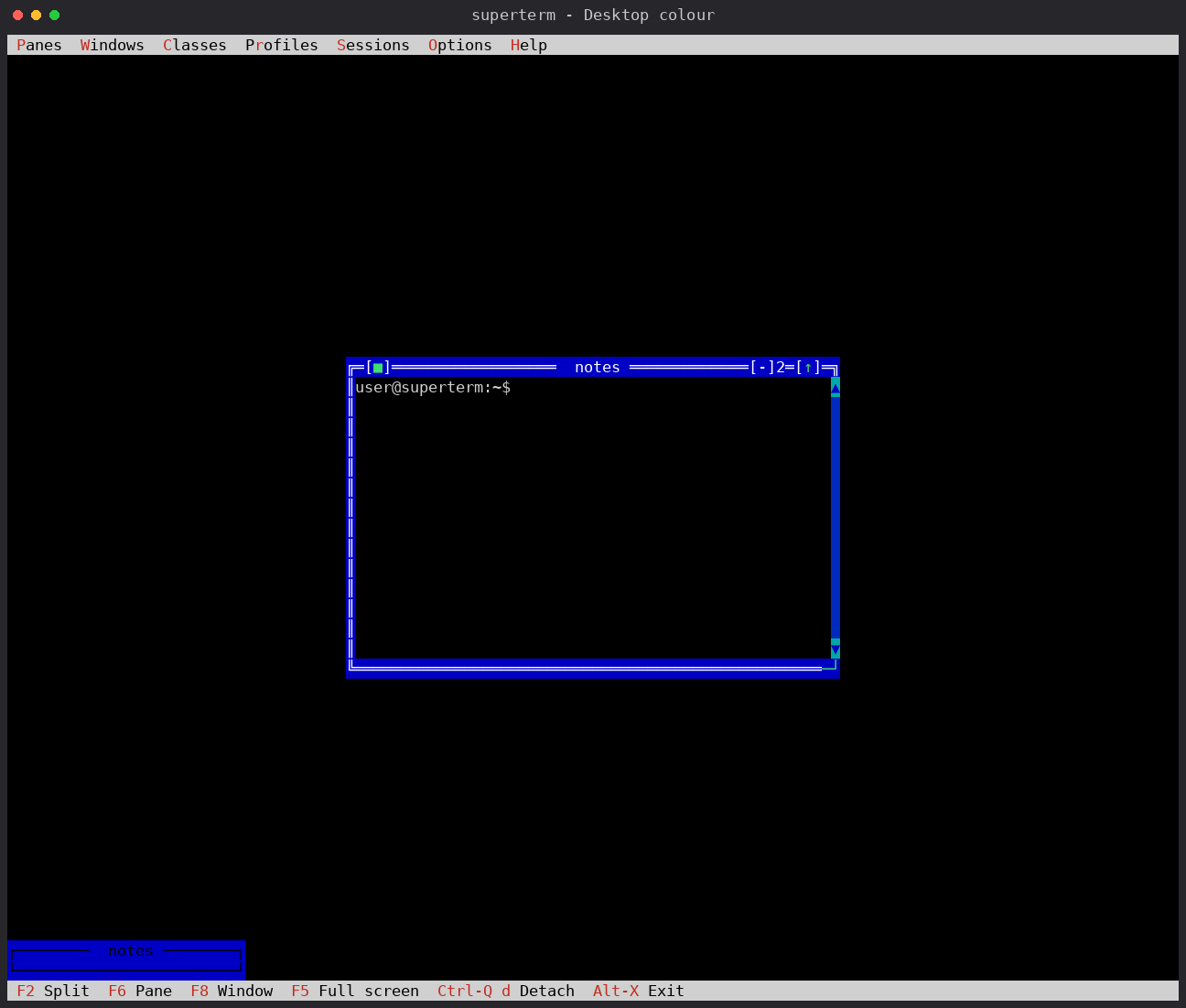Close the superterm app with the red button

pos(17,15)
